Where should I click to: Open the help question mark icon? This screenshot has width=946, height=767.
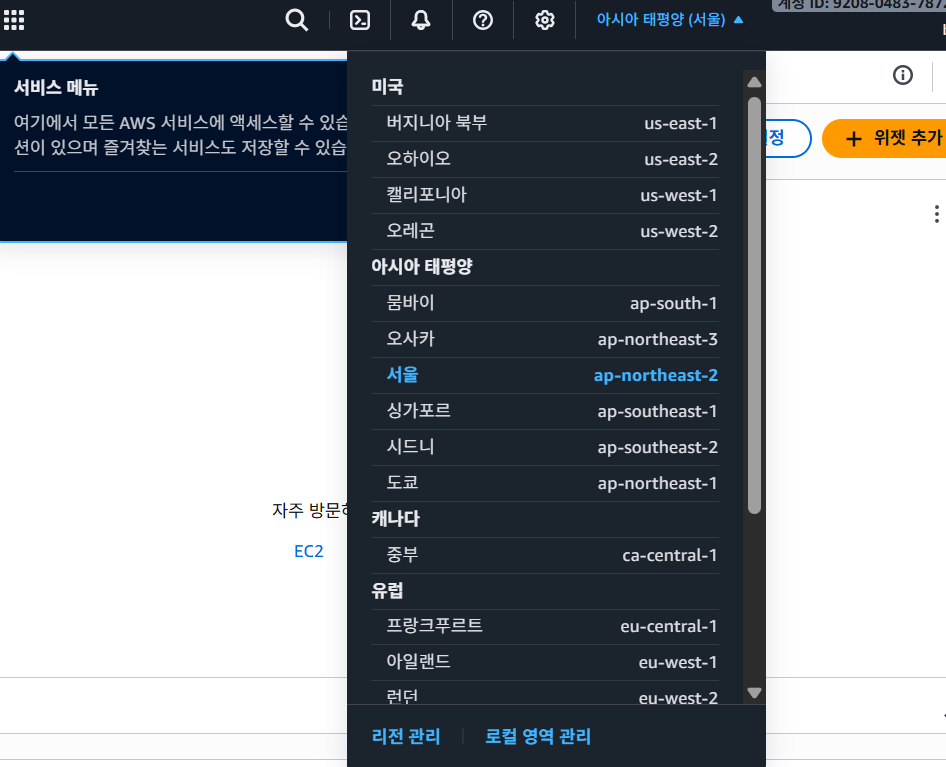point(483,20)
